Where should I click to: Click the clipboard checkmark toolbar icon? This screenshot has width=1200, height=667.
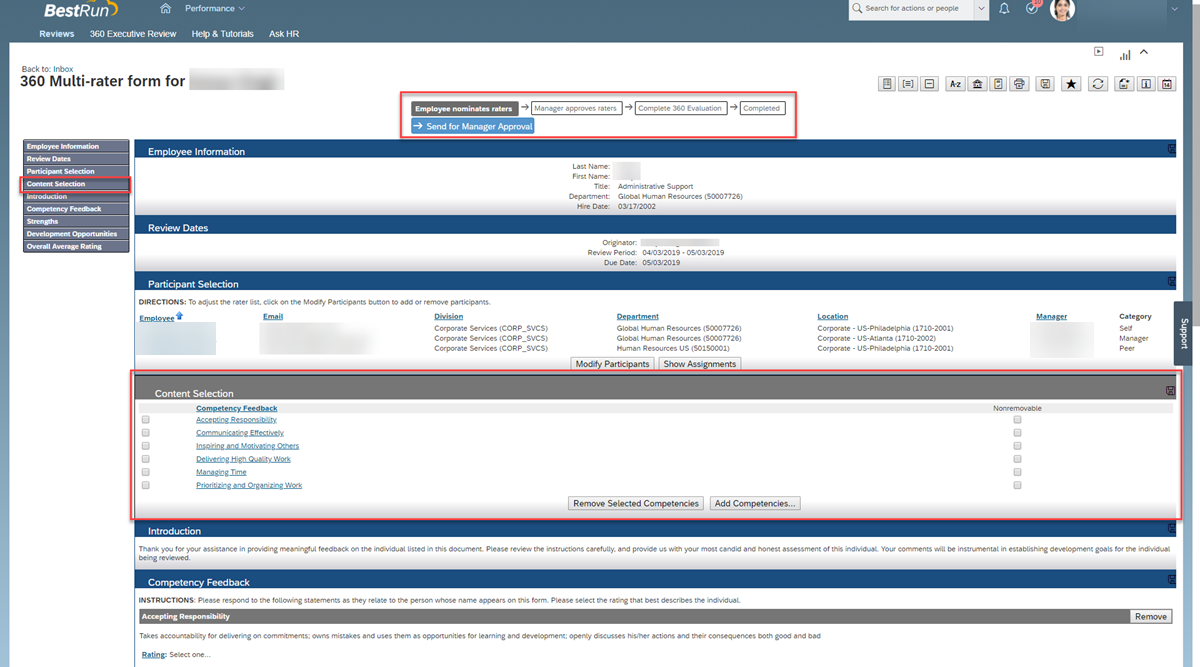click(998, 84)
